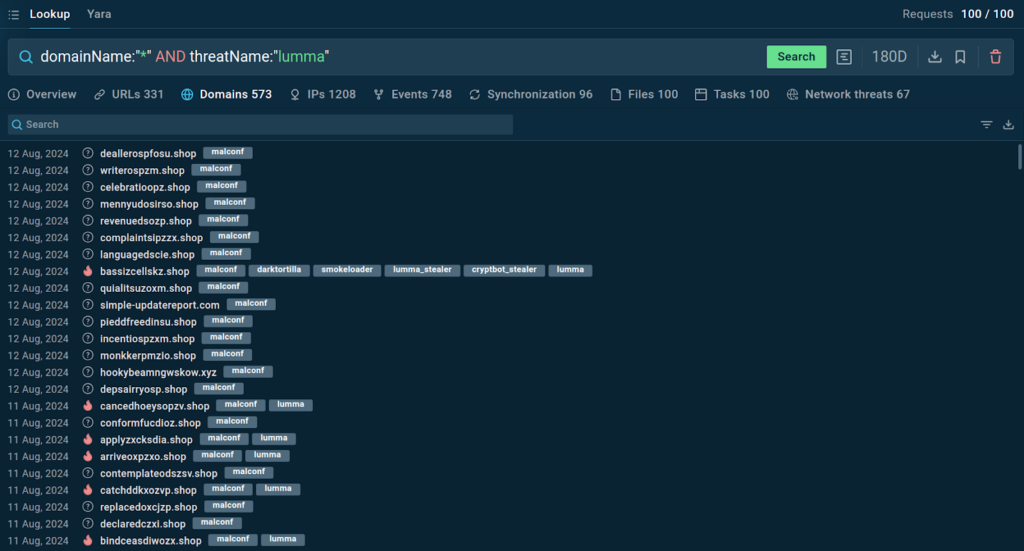Click the download icon in search bar

pyautogui.click(x=935, y=57)
